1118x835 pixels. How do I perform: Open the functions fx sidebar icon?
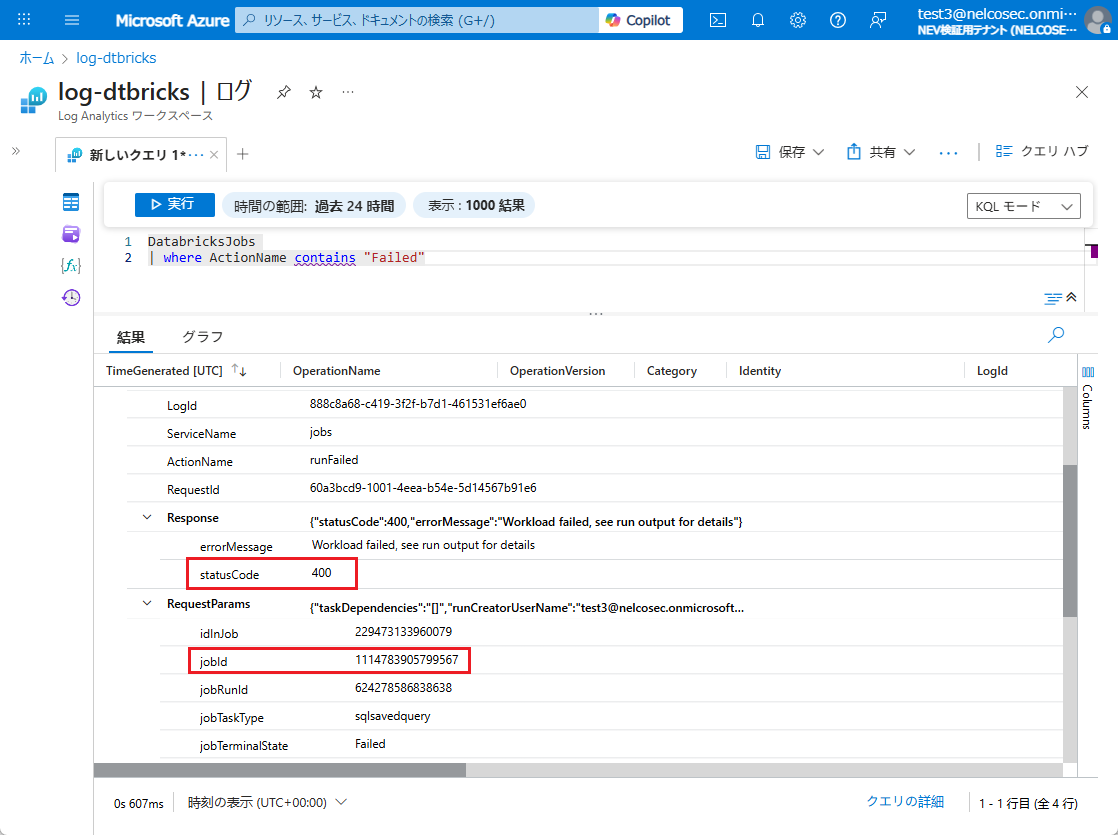tap(71, 265)
